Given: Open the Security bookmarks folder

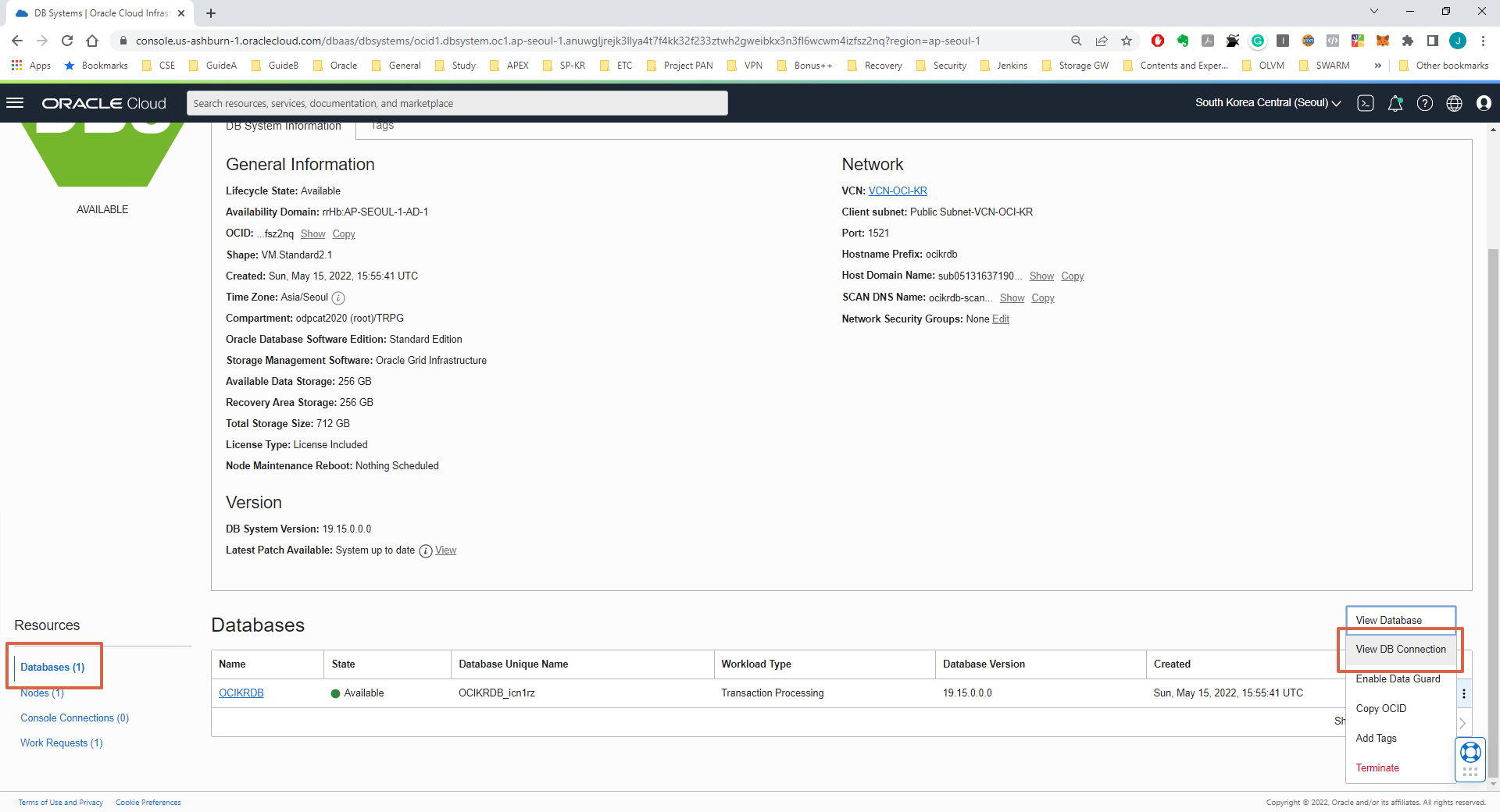Looking at the screenshot, I should (x=941, y=66).
